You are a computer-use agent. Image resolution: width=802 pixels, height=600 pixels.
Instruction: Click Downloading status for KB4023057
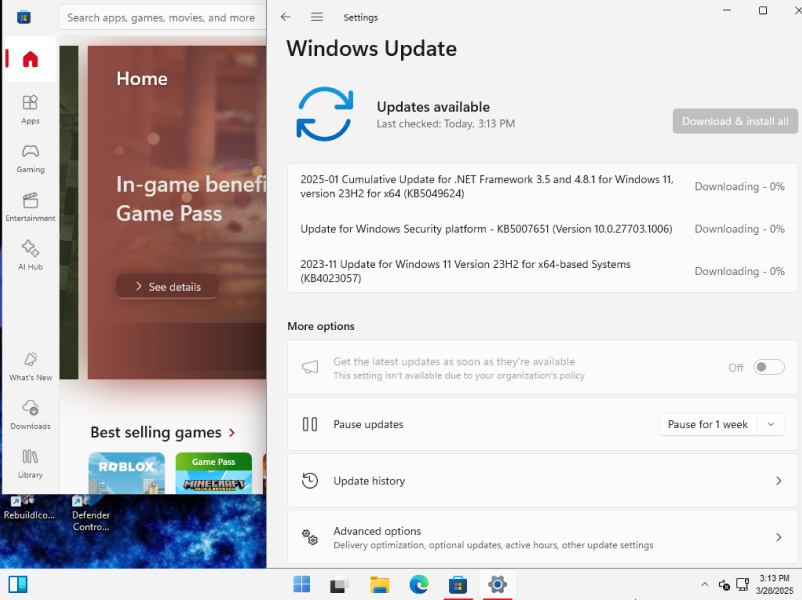[x=740, y=271]
